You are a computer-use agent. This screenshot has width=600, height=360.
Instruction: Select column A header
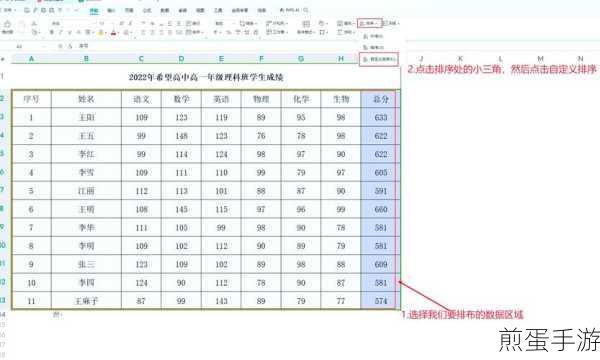(31, 59)
